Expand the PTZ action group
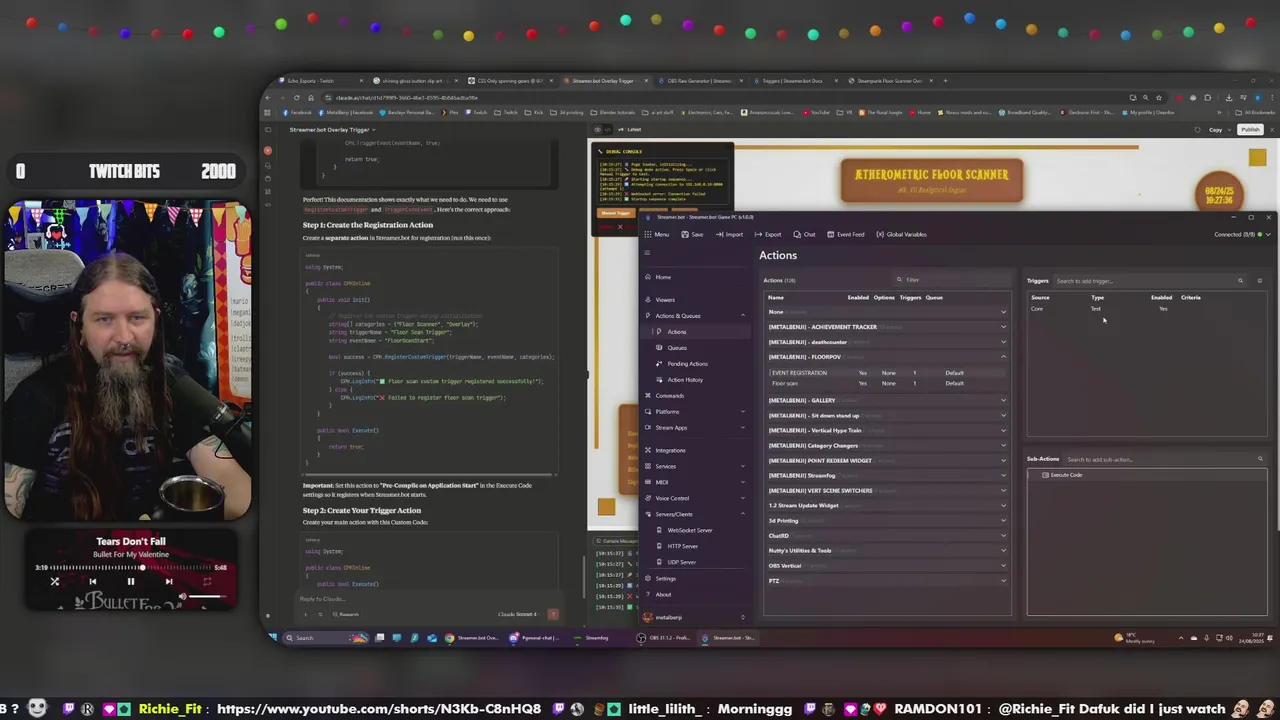This screenshot has height=720, width=1280. click(x=1003, y=581)
